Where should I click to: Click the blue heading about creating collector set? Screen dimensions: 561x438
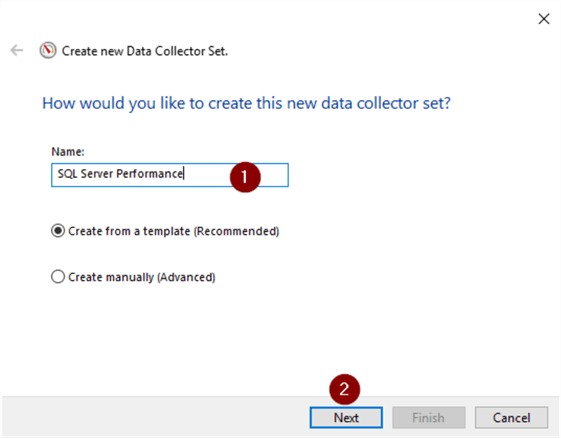coord(246,103)
